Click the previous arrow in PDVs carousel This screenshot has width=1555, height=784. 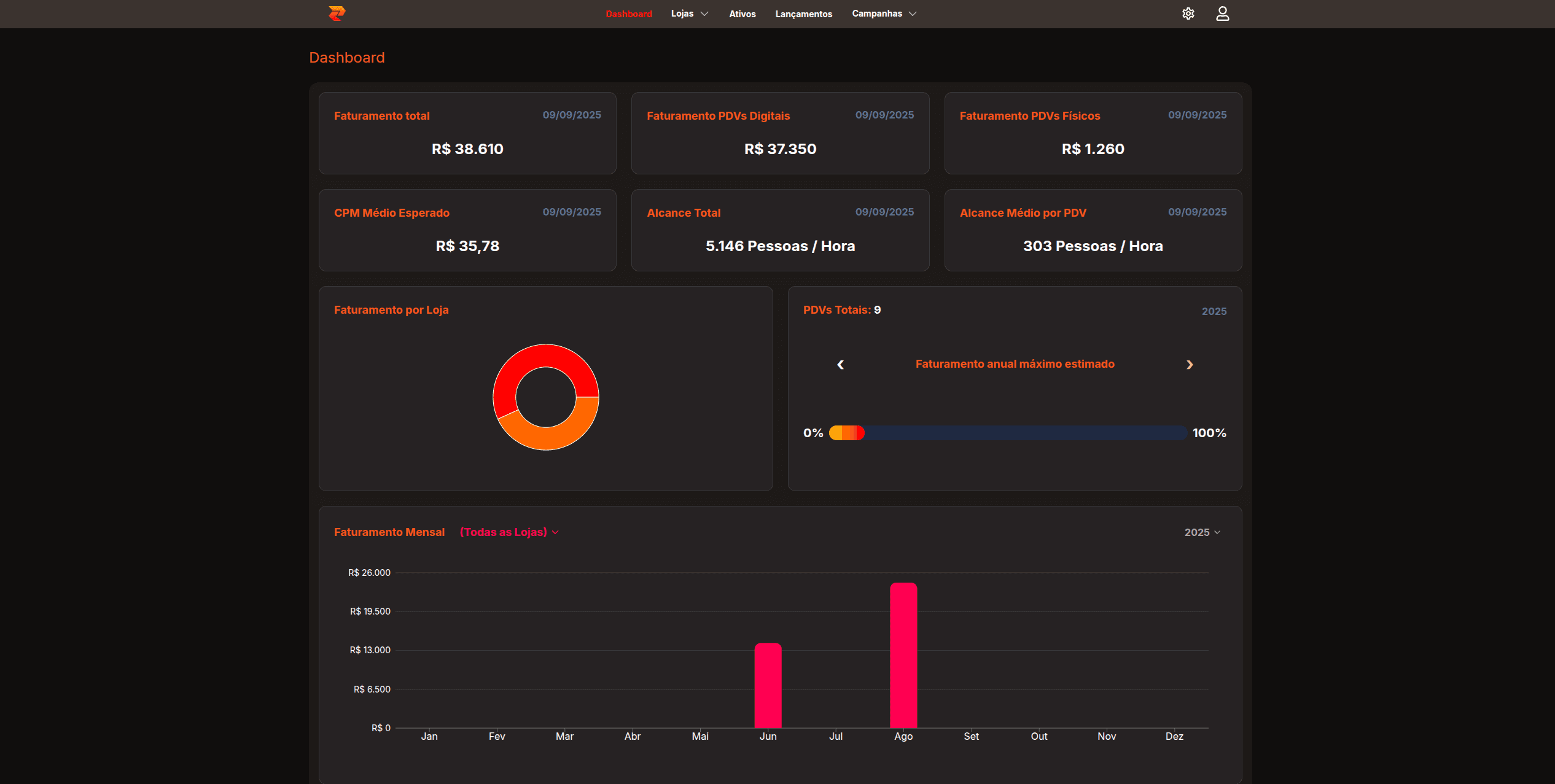[840, 365]
